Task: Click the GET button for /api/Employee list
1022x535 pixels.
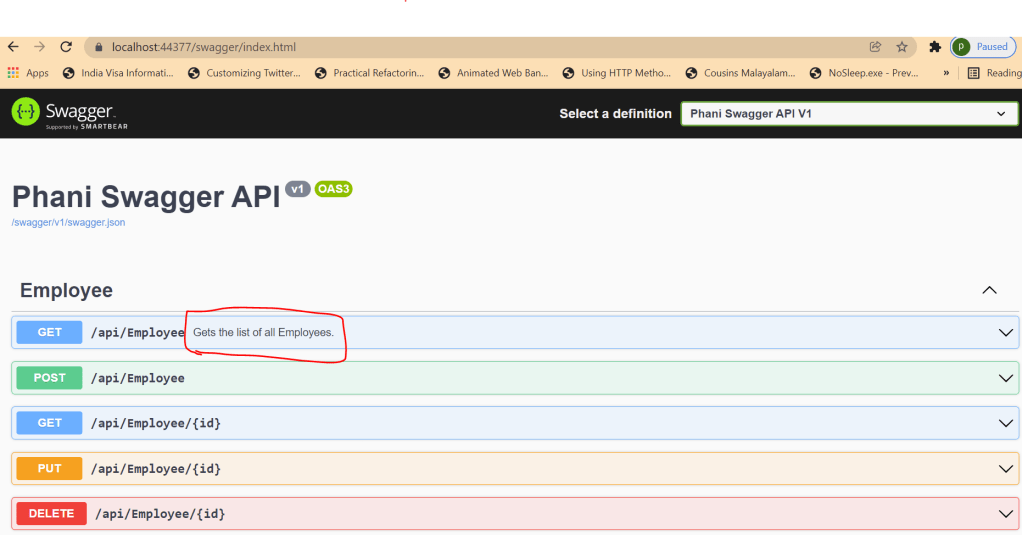Action: coord(50,332)
